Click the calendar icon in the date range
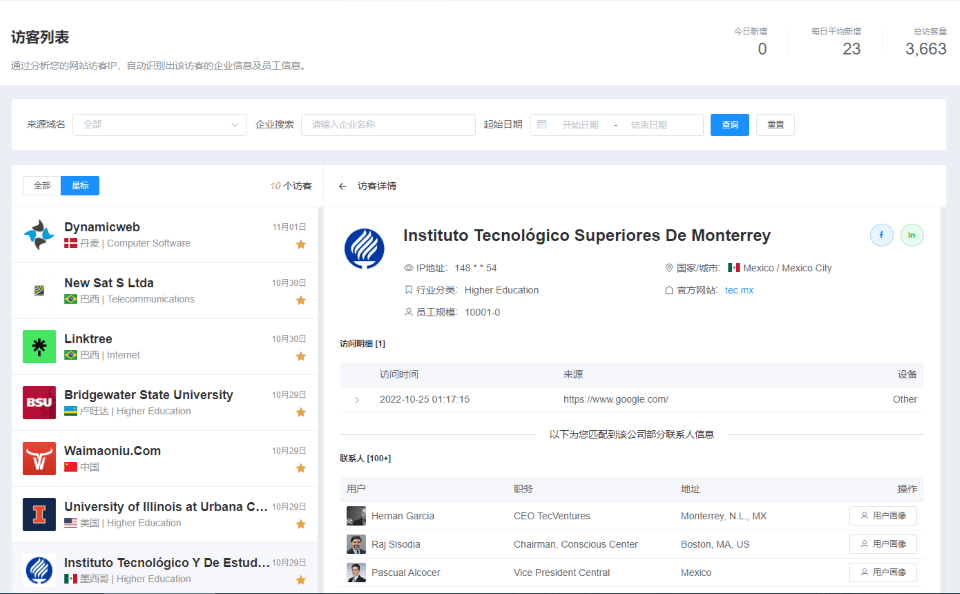Screen dimensions: 960x594 (542, 125)
